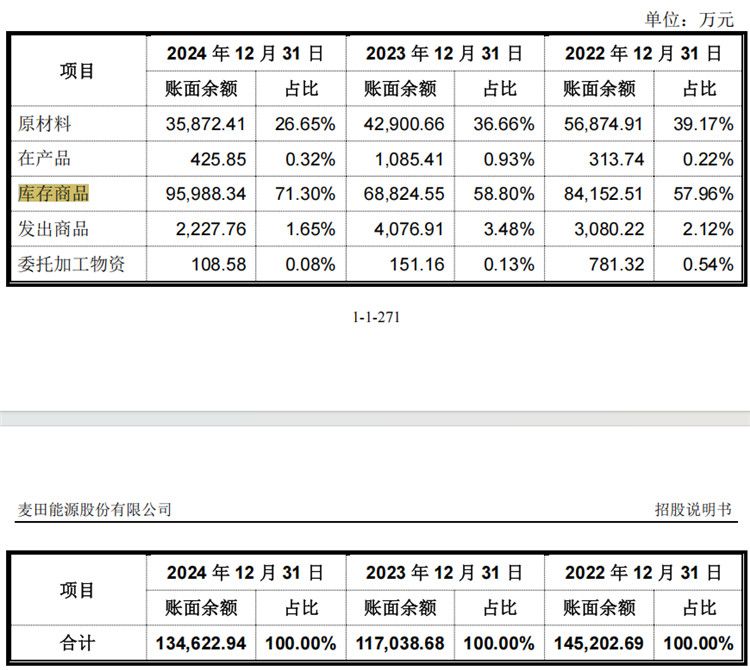Viewport: 750px width, 670px height.
Task: Click the 麦田能源股份有限公司 page header
Action: pyautogui.click(x=95, y=510)
